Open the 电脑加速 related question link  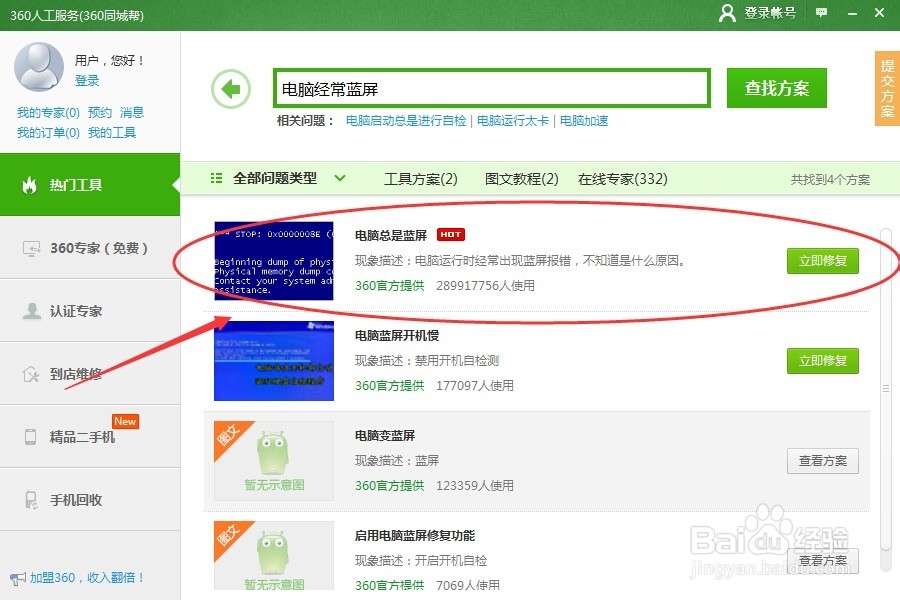pyautogui.click(x=583, y=121)
